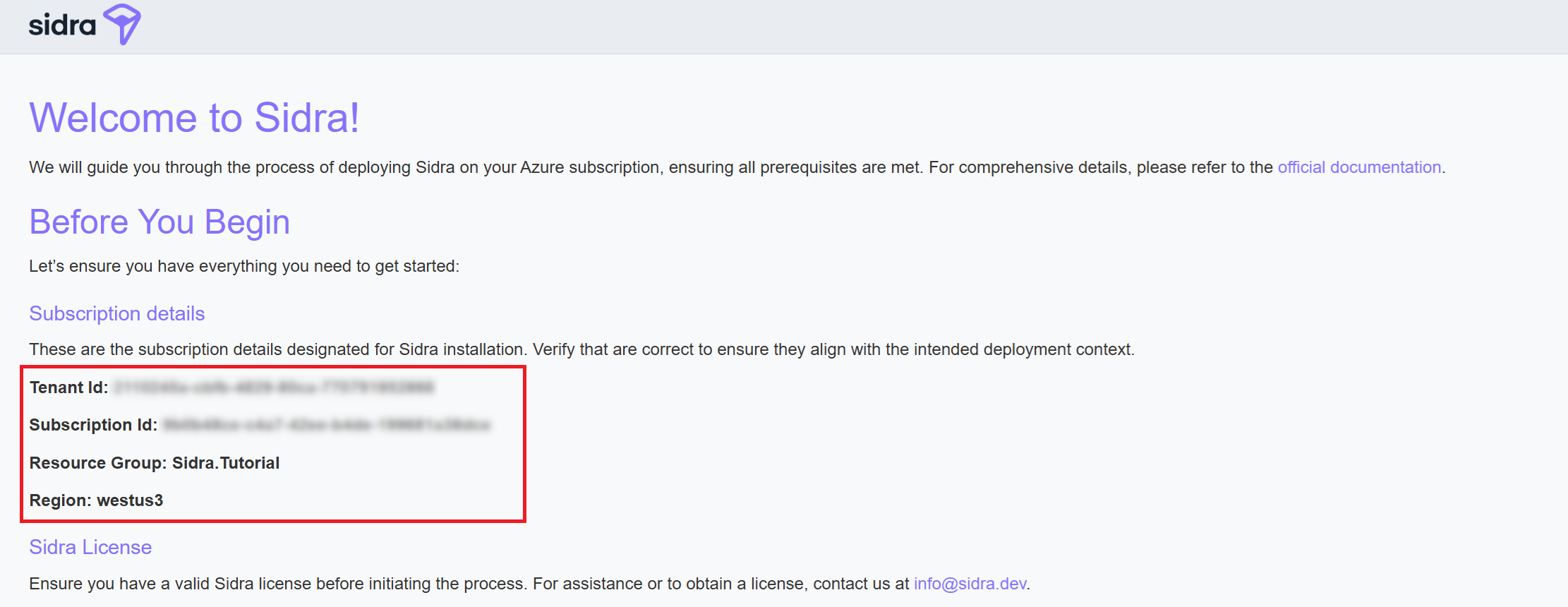Click the blurred Tenant Id value

tap(274, 387)
